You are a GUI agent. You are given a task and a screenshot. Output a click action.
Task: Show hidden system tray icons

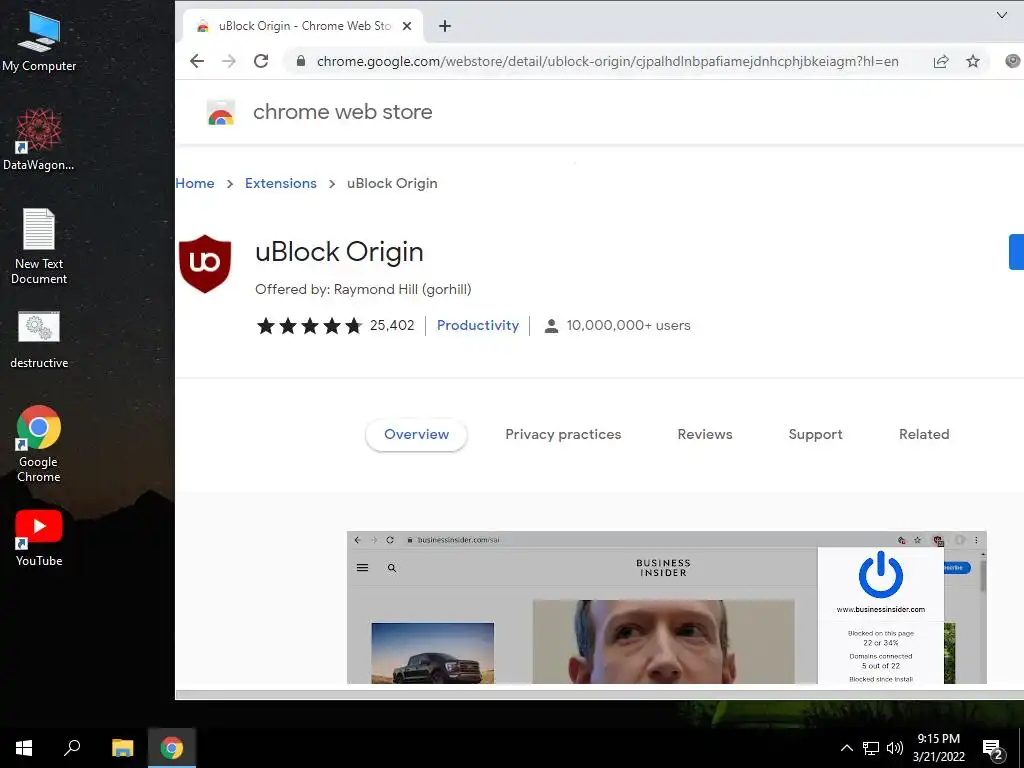[846, 748]
